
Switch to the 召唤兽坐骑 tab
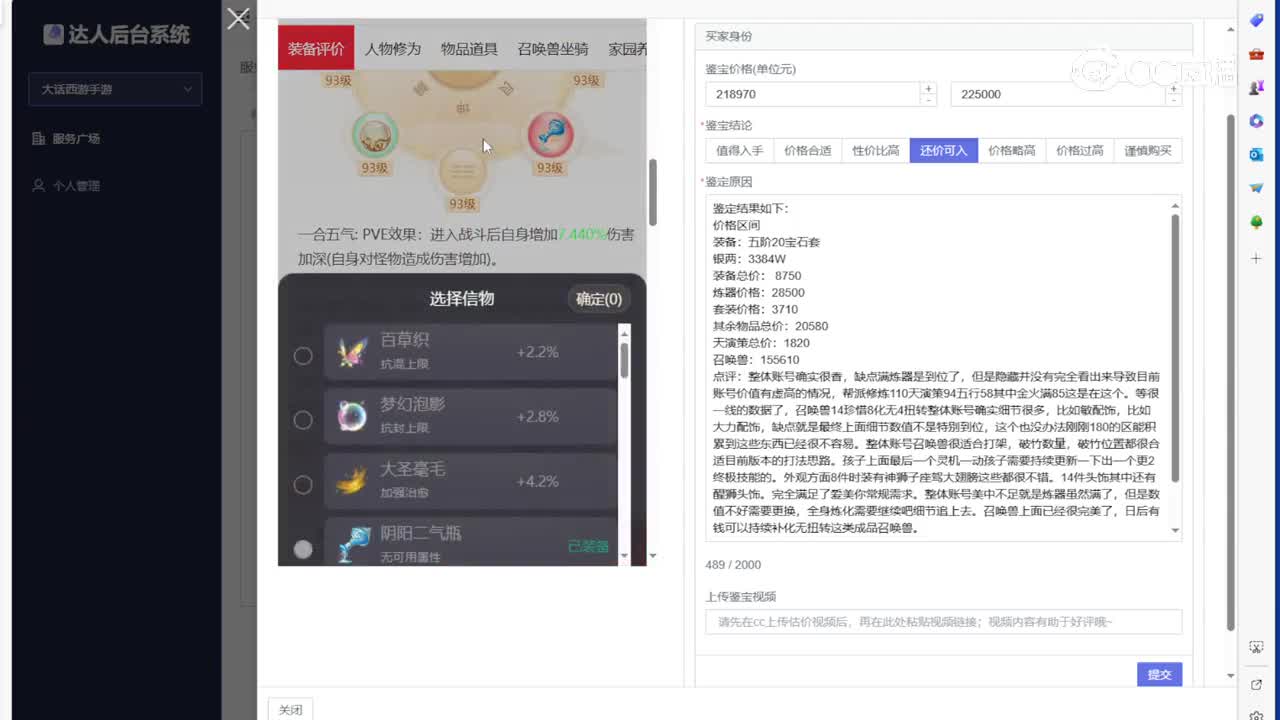point(554,47)
